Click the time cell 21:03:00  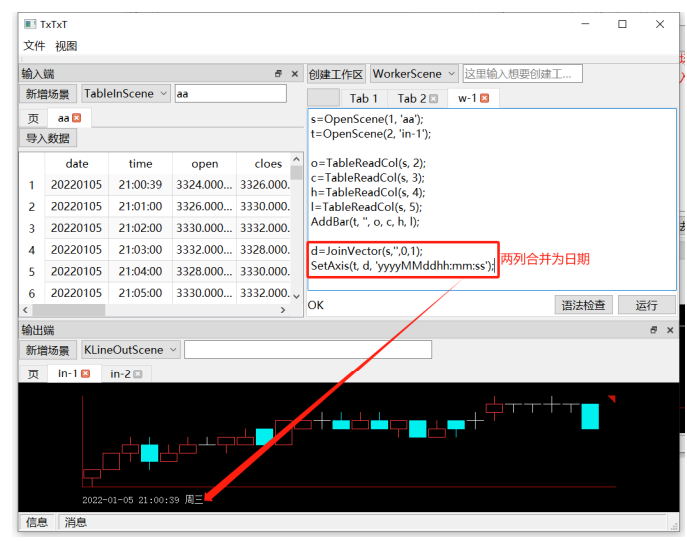point(140,250)
